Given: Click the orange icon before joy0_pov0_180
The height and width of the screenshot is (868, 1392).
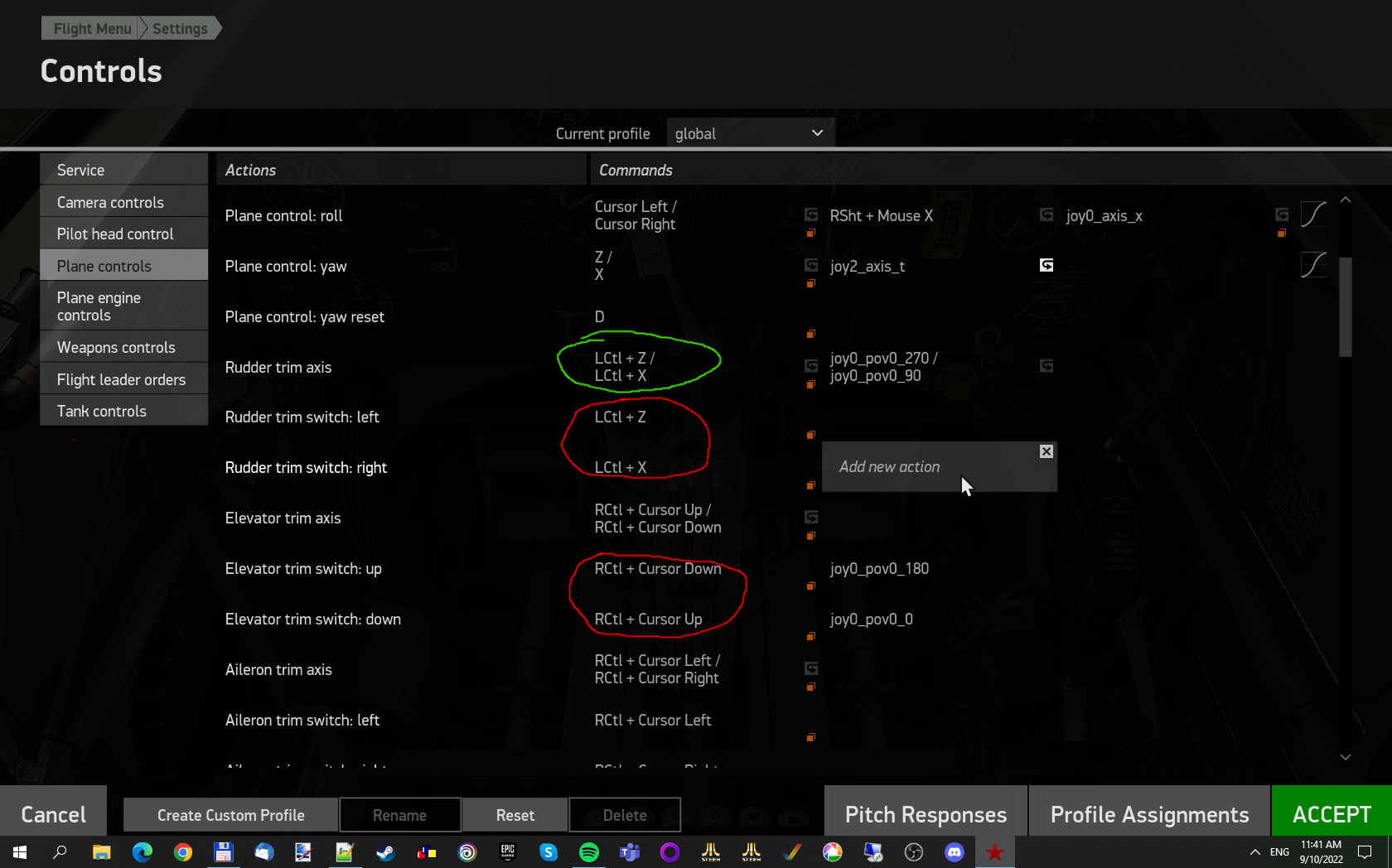Looking at the screenshot, I should (x=811, y=586).
